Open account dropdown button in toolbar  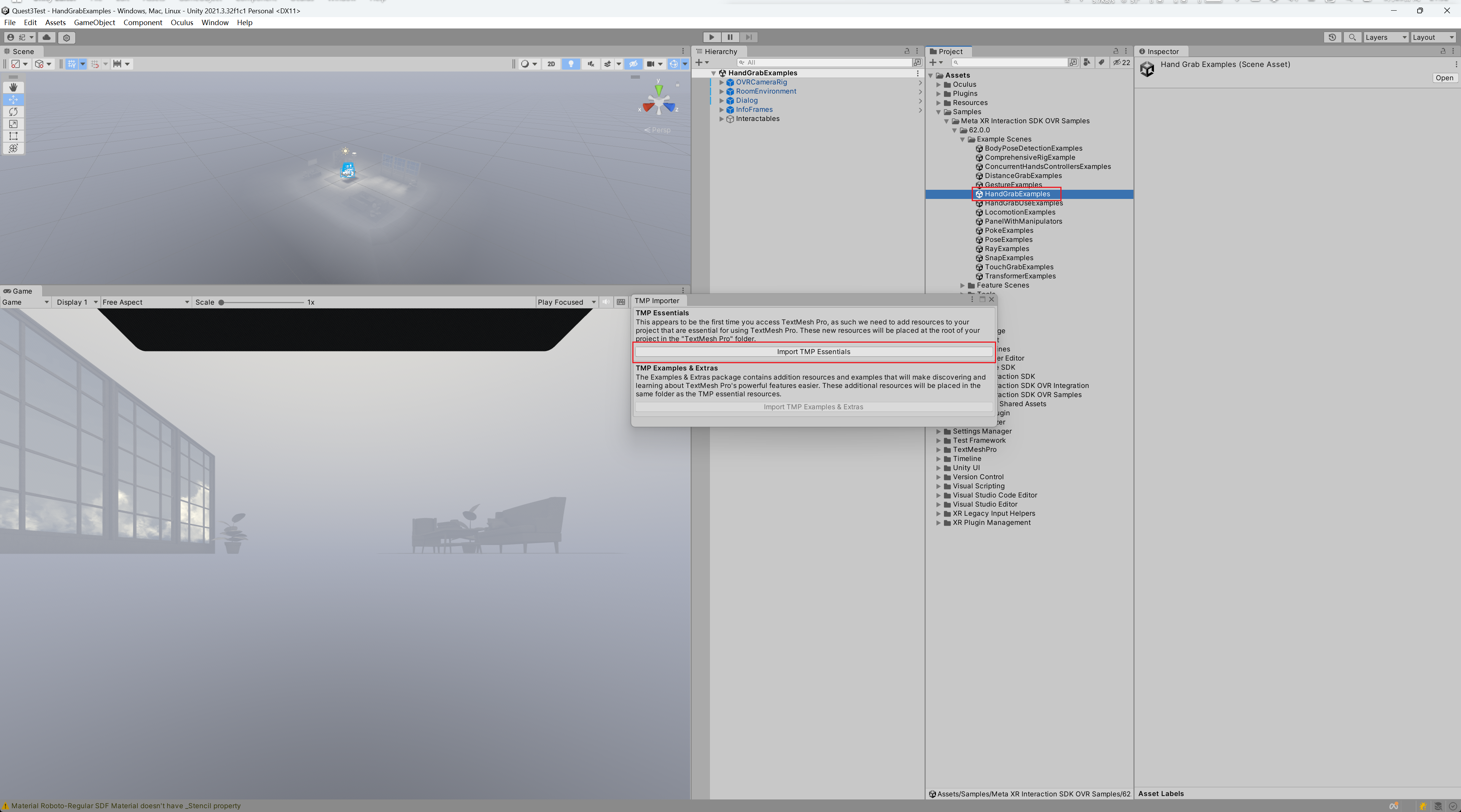tap(20, 37)
